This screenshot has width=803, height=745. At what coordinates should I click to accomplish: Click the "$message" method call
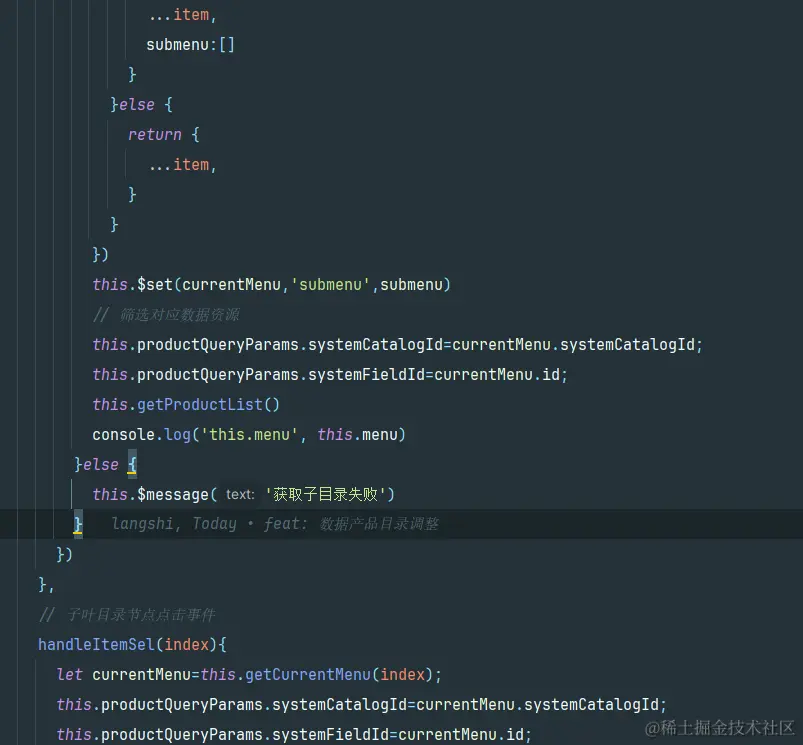click(173, 495)
